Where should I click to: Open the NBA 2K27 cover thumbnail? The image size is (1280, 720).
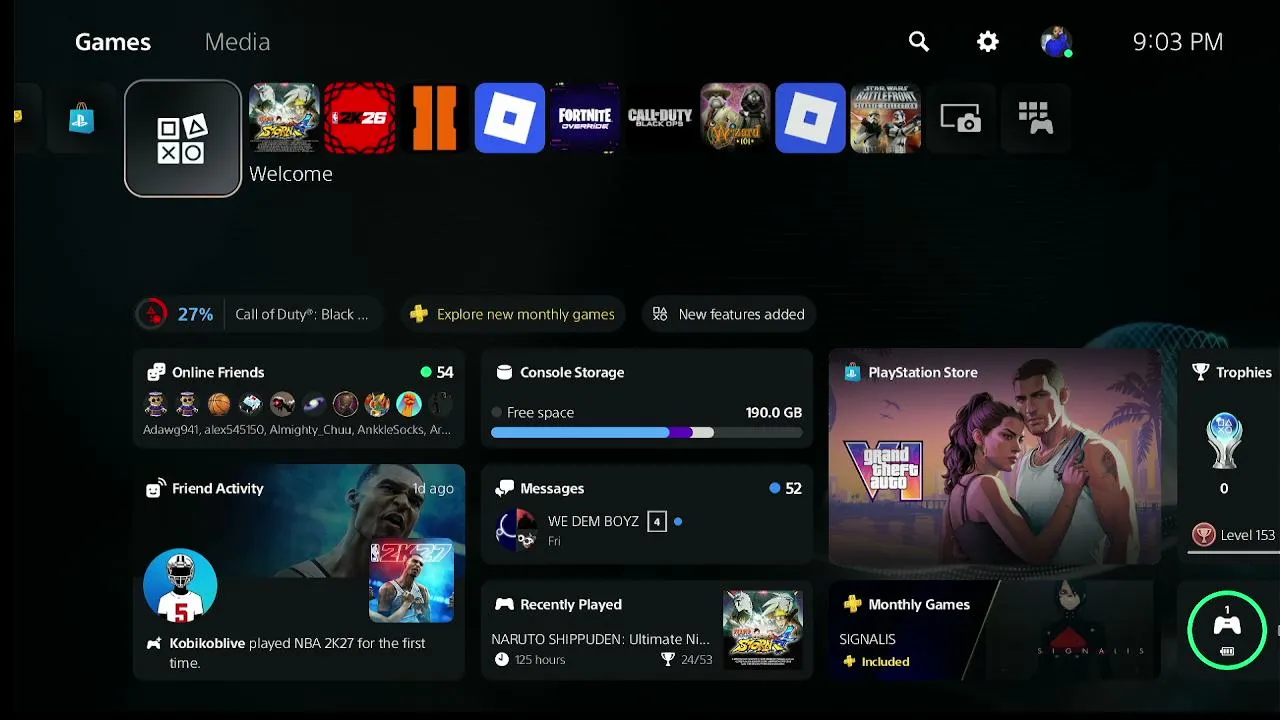(x=411, y=581)
